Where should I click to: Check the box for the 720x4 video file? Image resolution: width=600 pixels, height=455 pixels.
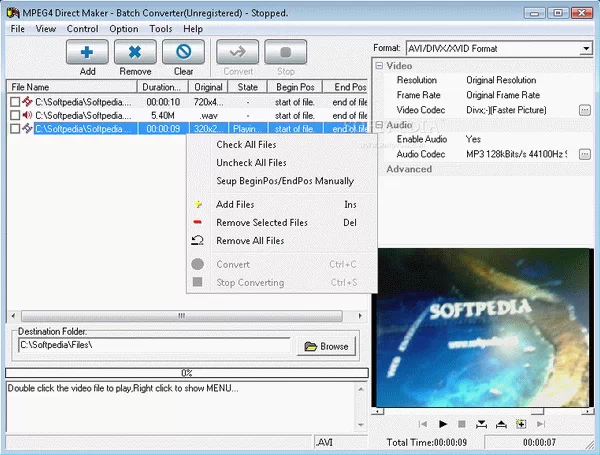point(15,102)
